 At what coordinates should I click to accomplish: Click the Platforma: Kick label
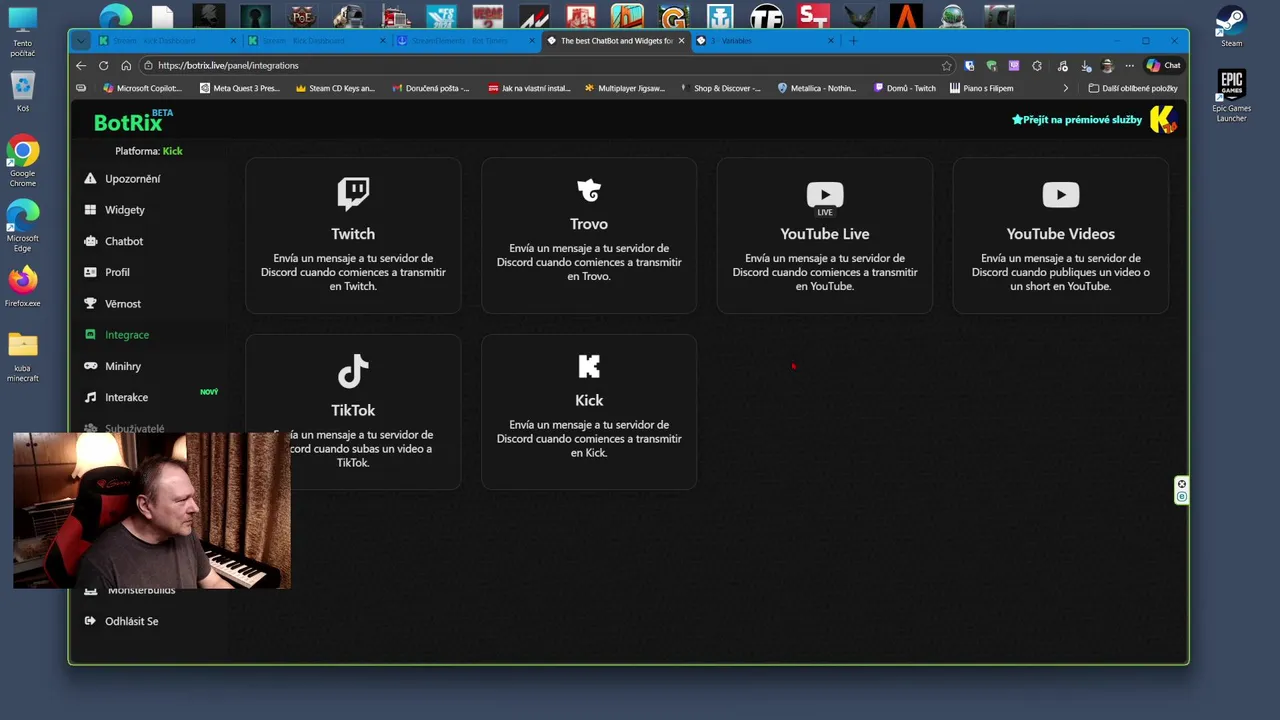pyautogui.click(x=149, y=151)
